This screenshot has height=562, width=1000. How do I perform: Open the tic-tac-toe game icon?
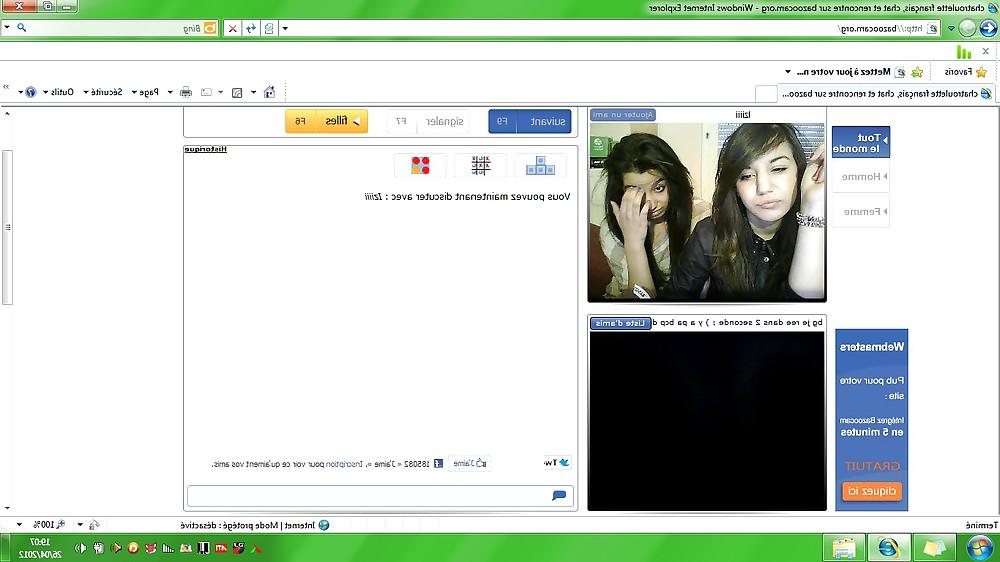(x=481, y=166)
